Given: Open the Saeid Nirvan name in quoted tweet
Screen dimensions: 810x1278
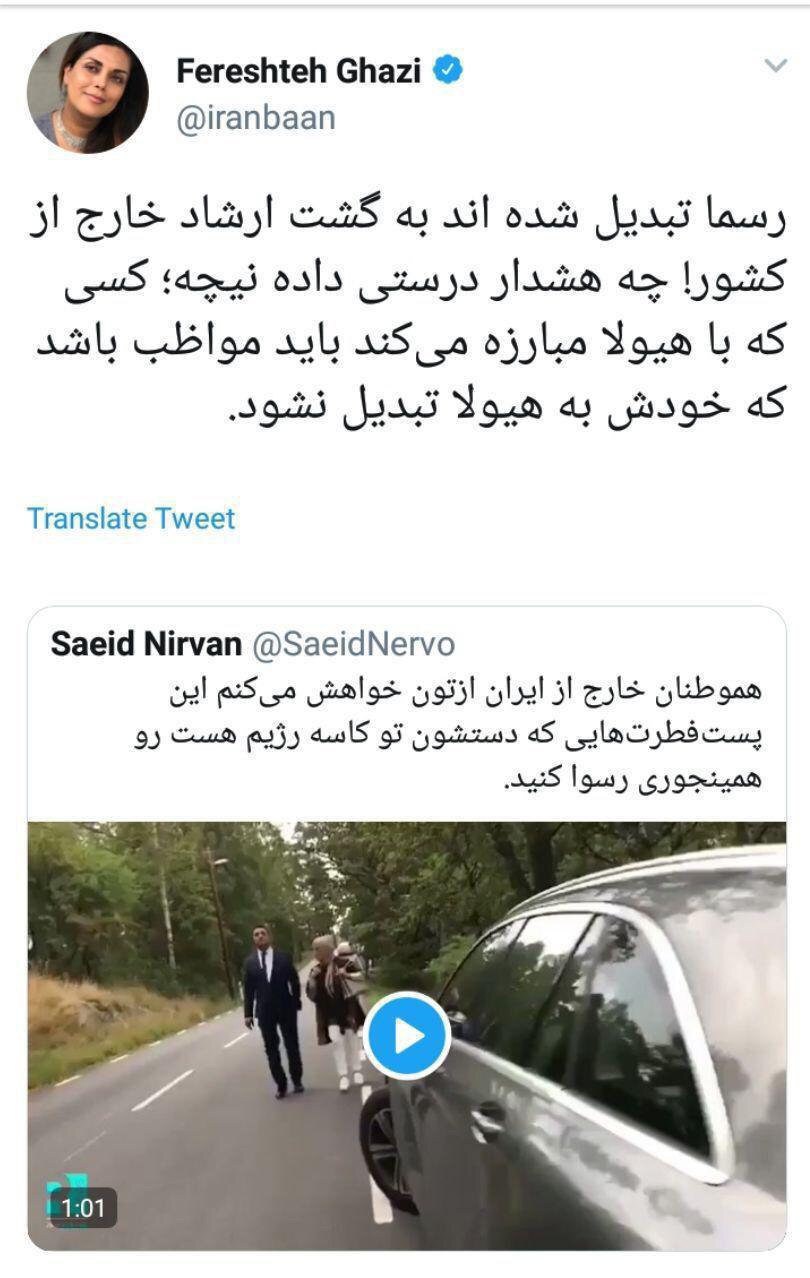Looking at the screenshot, I should click(x=146, y=644).
